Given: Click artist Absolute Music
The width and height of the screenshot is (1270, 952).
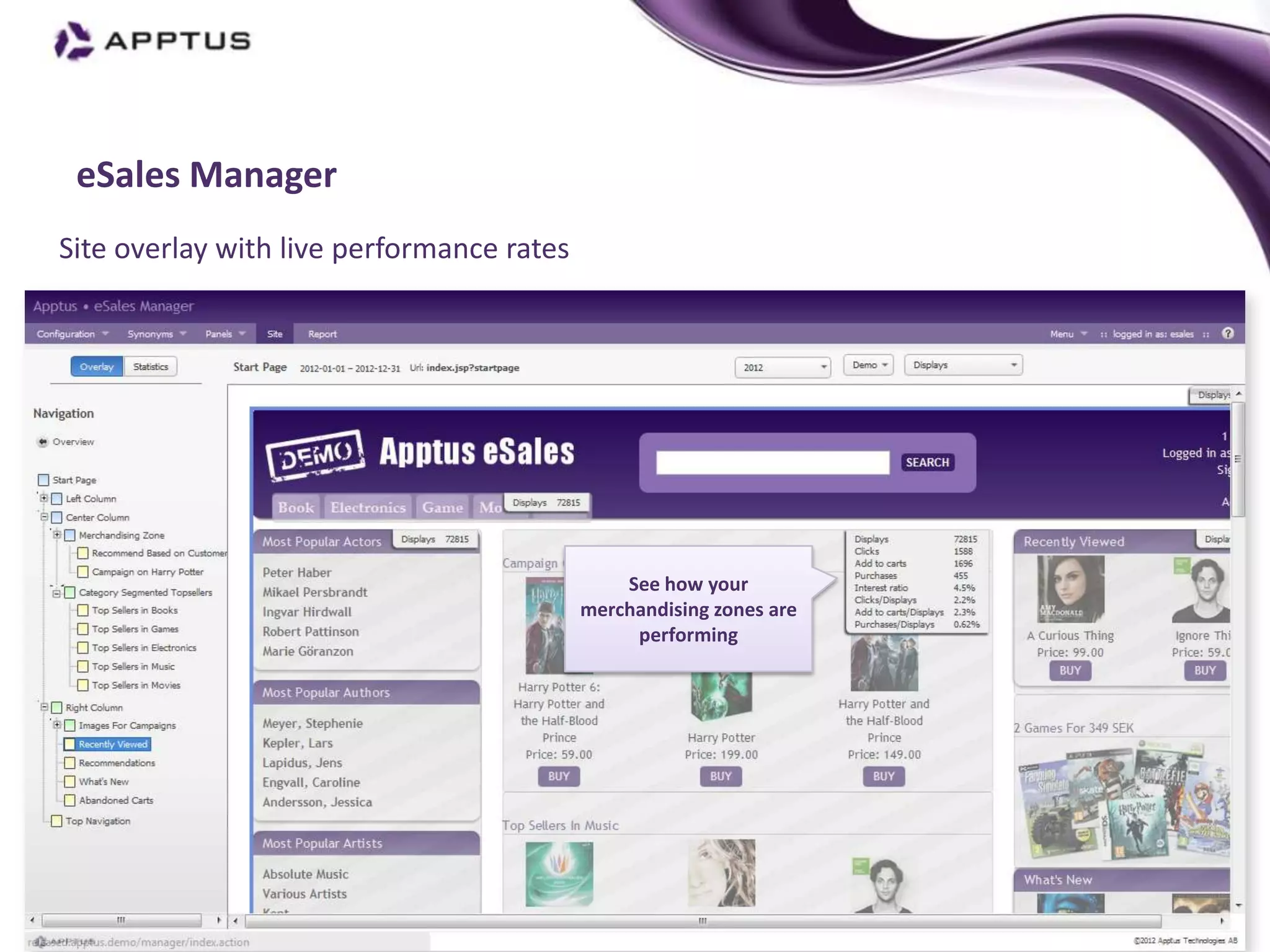Looking at the screenshot, I should (x=305, y=874).
